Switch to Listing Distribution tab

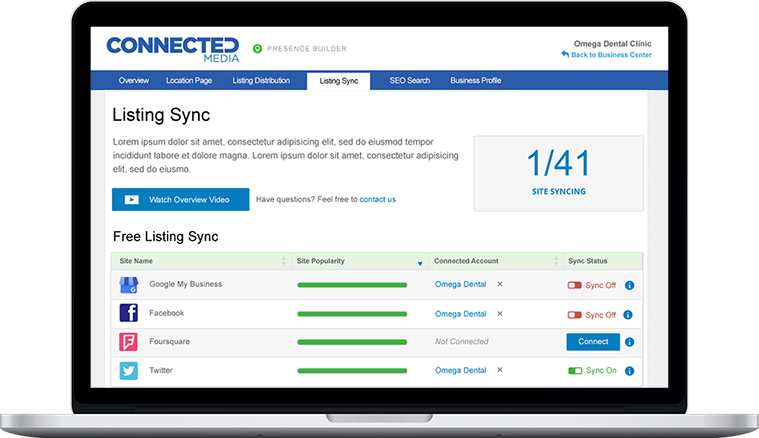coord(261,80)
